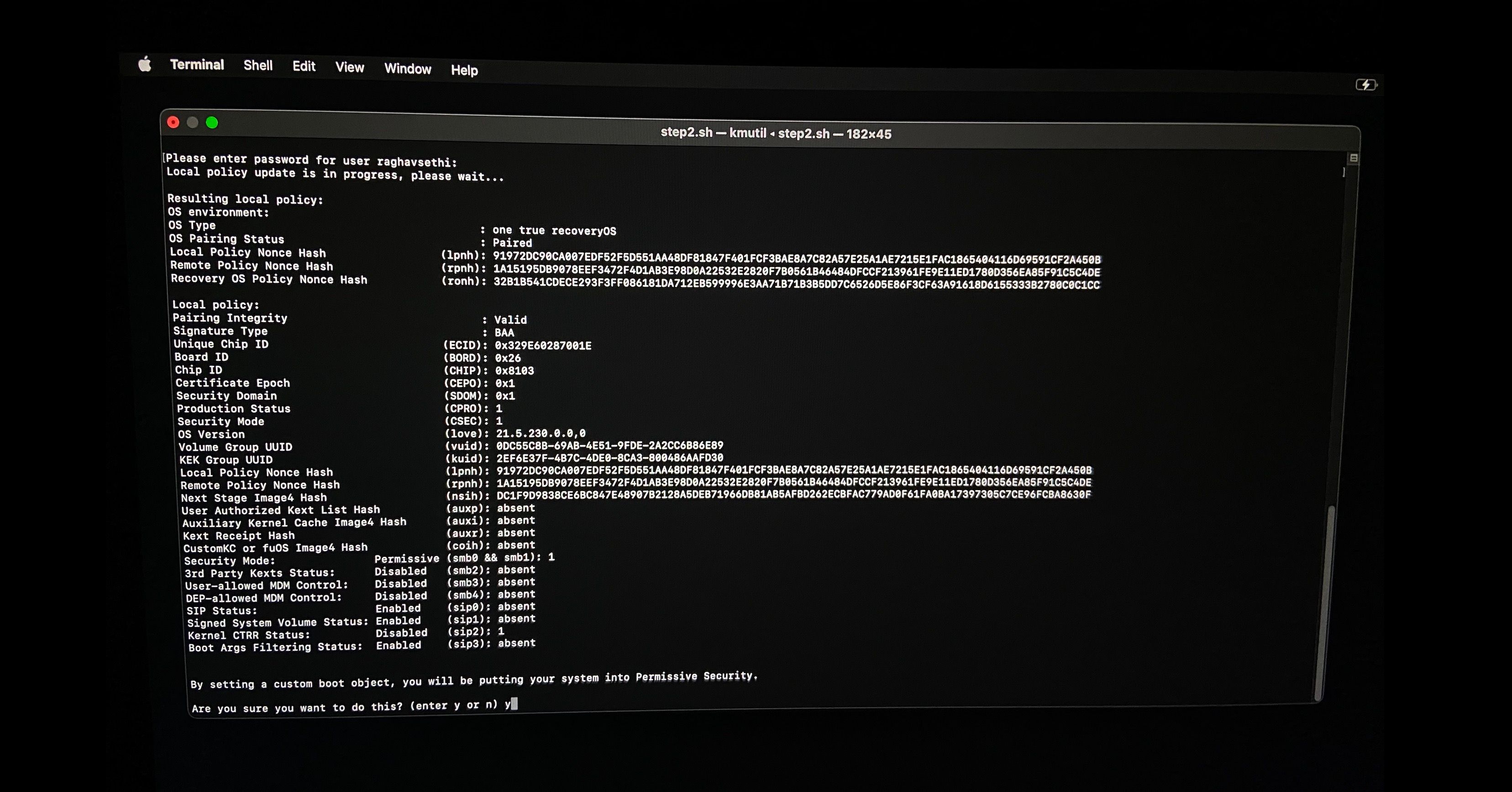1512x792 pixels.
Task: Click the charging battery icon in menu bar
Action: click(x=1366, y=86)
